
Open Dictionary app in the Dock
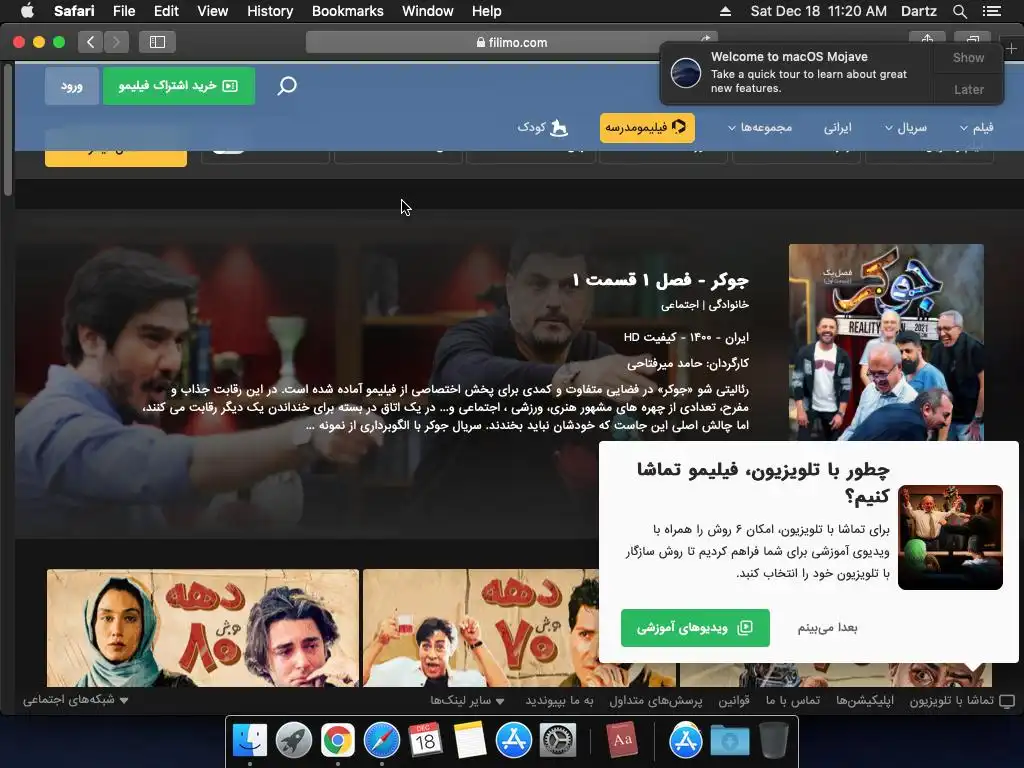click(622, 740)
